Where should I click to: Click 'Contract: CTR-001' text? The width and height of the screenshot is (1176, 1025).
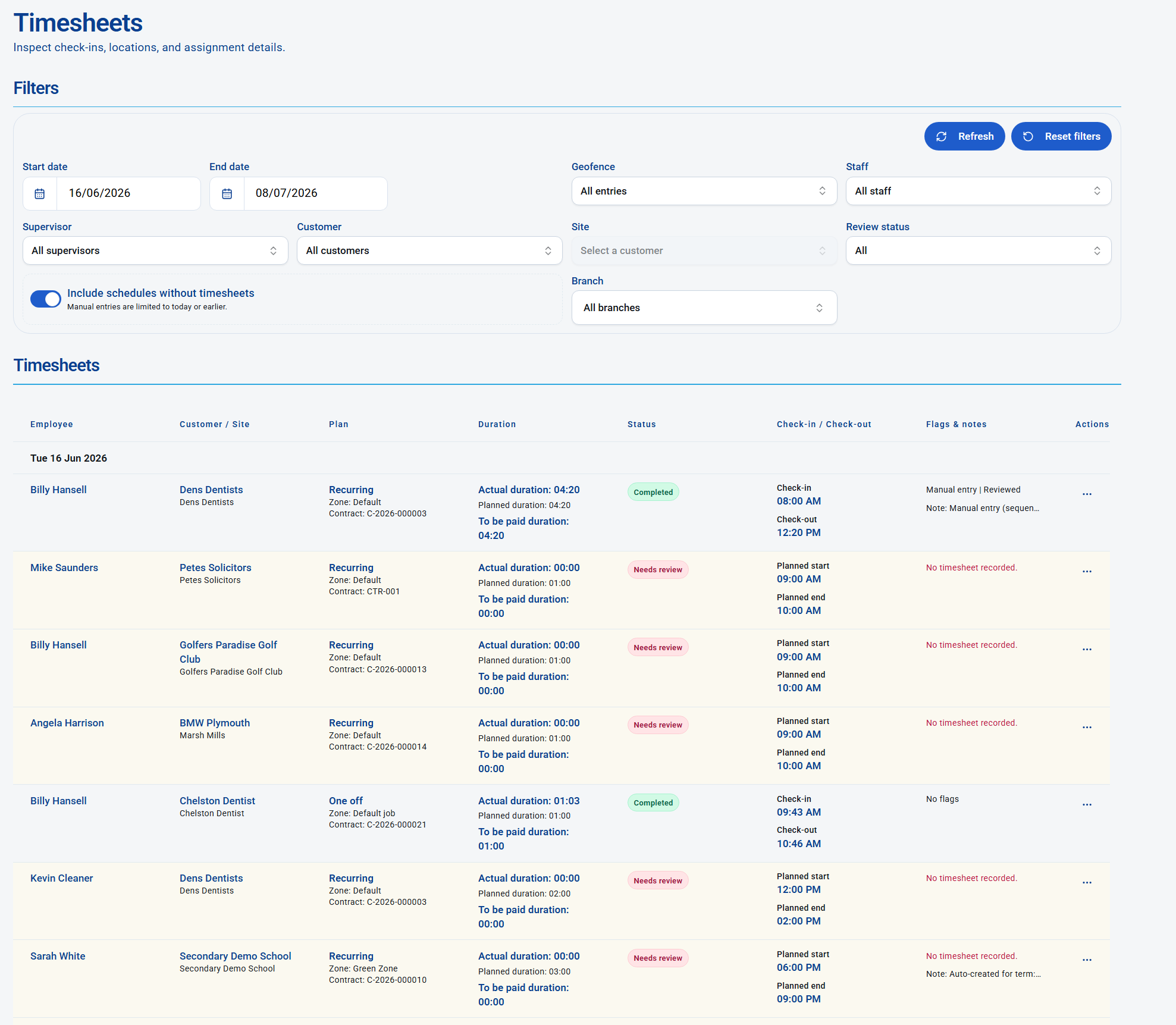pyautogui.click(x=364, y=591)
